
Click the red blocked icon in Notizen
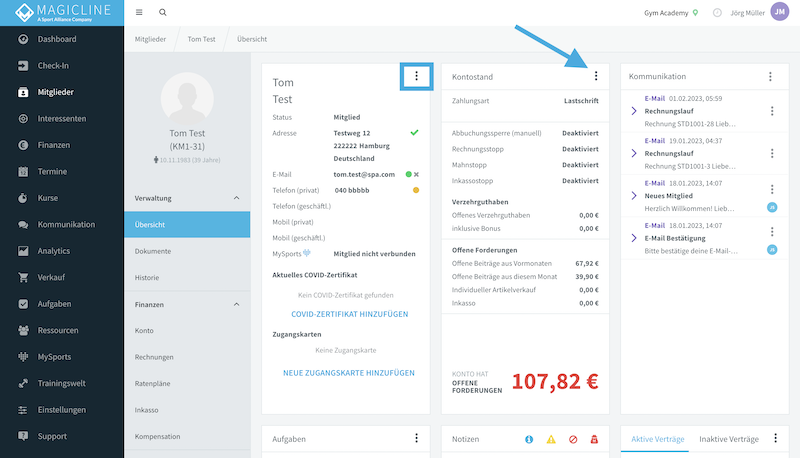(573, 439)
